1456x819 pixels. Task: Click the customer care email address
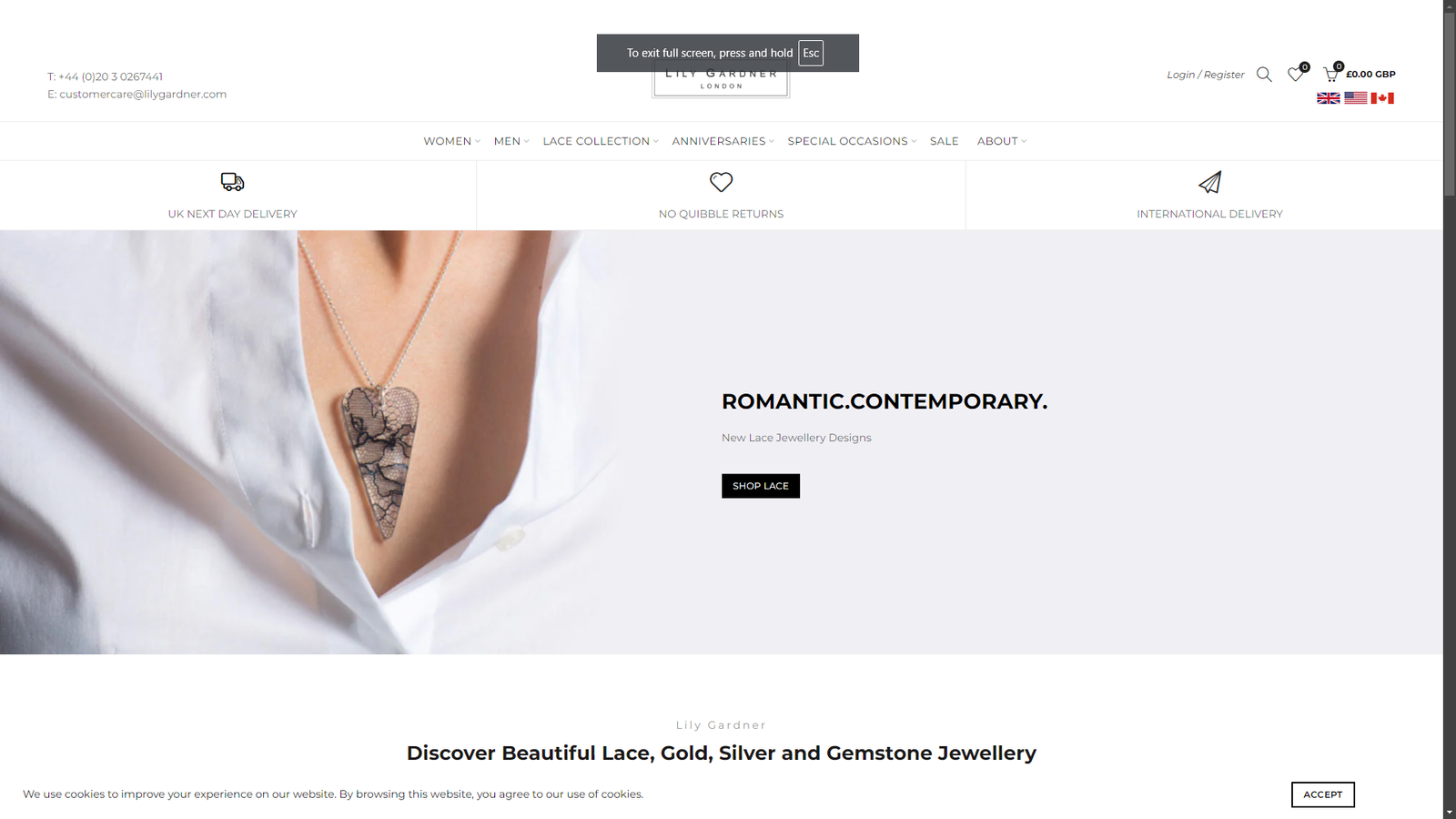[143, 95]
